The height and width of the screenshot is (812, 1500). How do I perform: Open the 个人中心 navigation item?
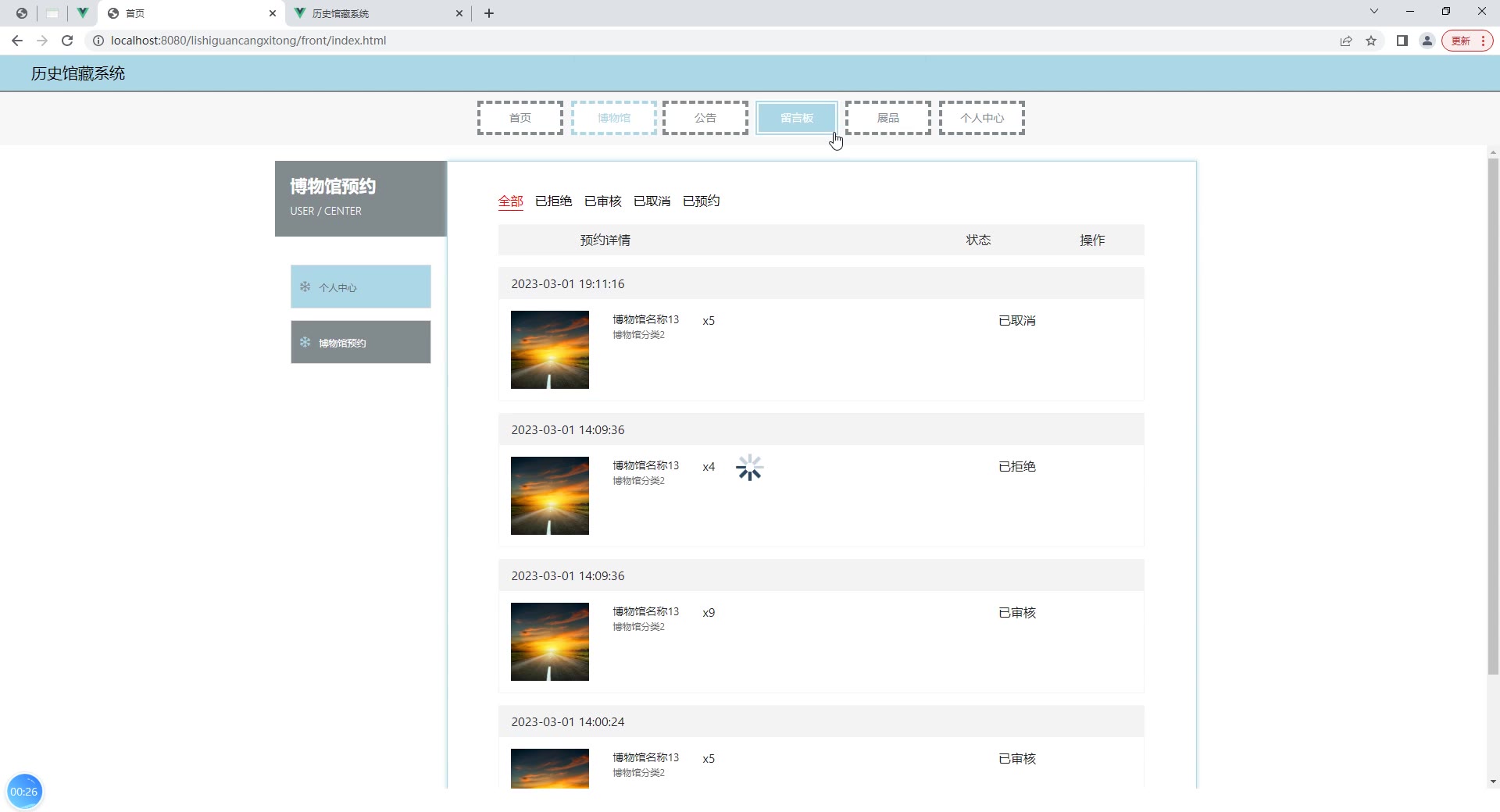(x=982, y=118)
